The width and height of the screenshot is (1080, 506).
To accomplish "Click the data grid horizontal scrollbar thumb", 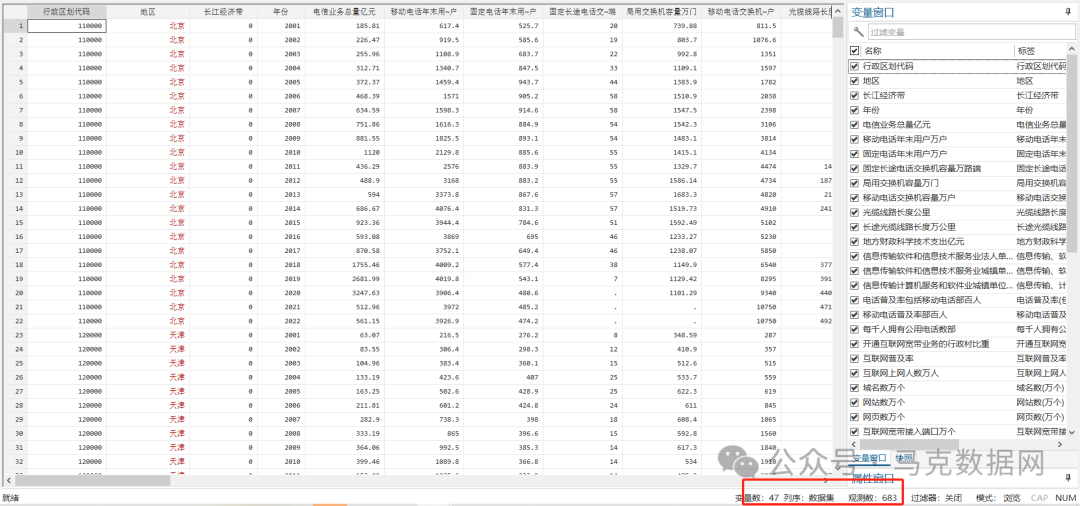I will tap(91, 480).
